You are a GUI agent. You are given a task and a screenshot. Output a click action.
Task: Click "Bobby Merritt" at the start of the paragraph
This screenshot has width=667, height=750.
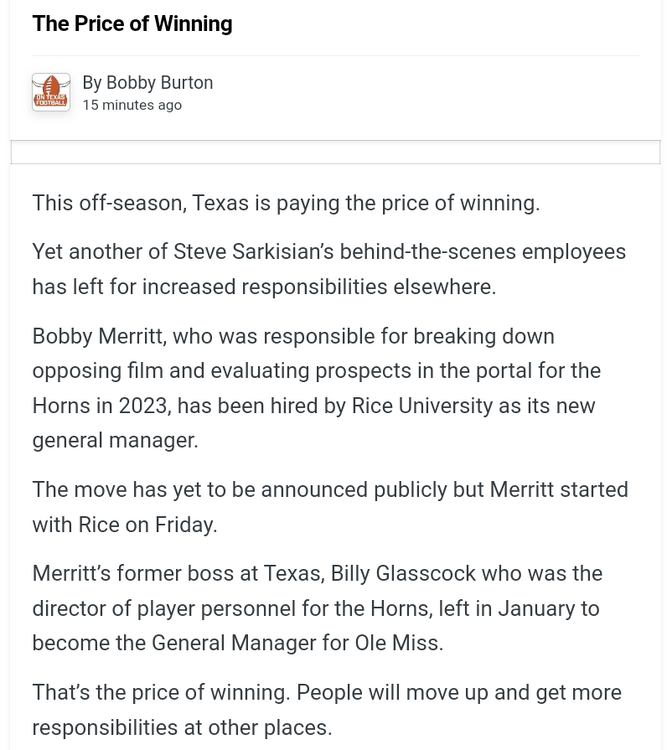coord(98,336)
